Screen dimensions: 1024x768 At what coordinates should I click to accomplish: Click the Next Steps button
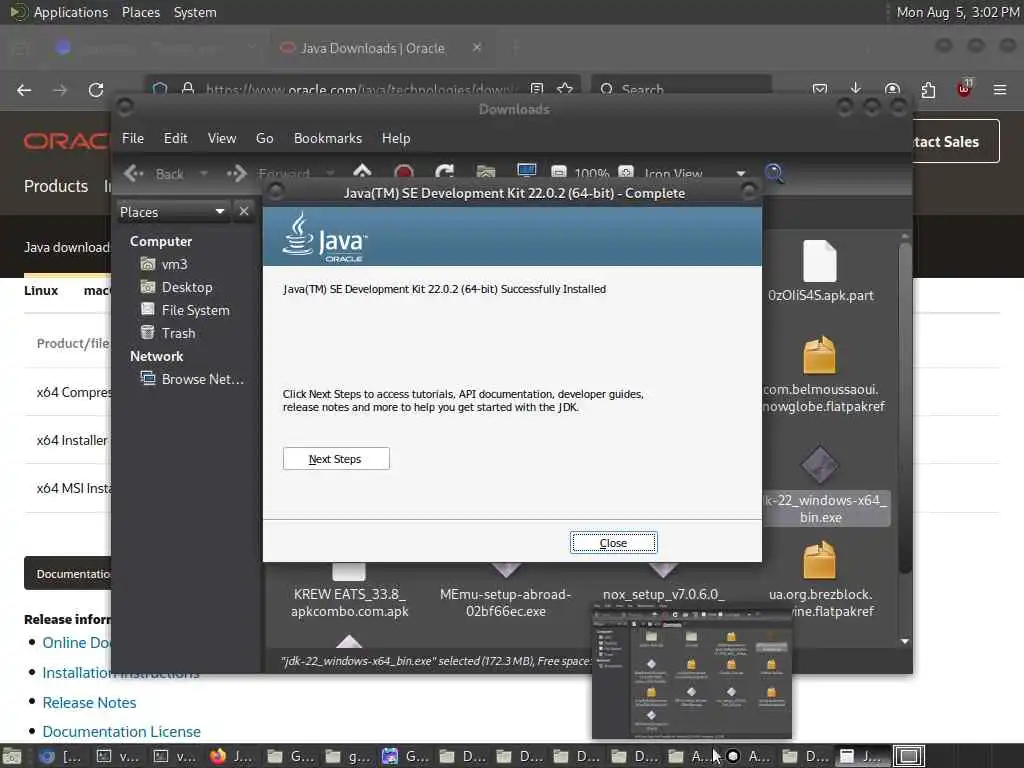click(336, 458)
